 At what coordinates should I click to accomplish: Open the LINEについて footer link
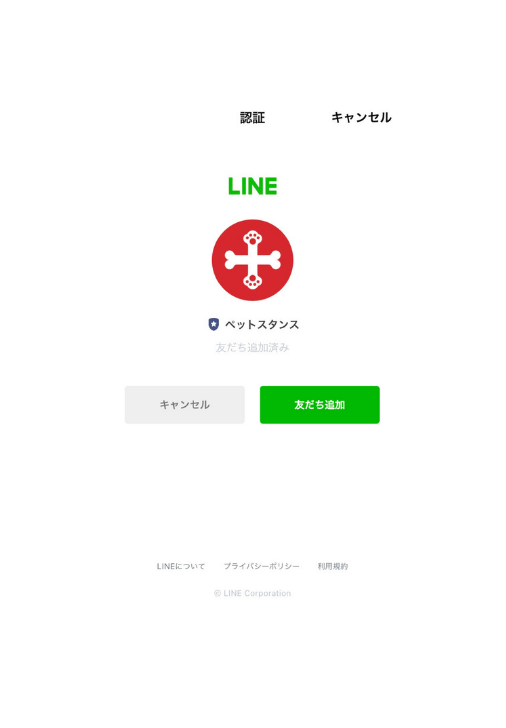(x=181, y=566)
